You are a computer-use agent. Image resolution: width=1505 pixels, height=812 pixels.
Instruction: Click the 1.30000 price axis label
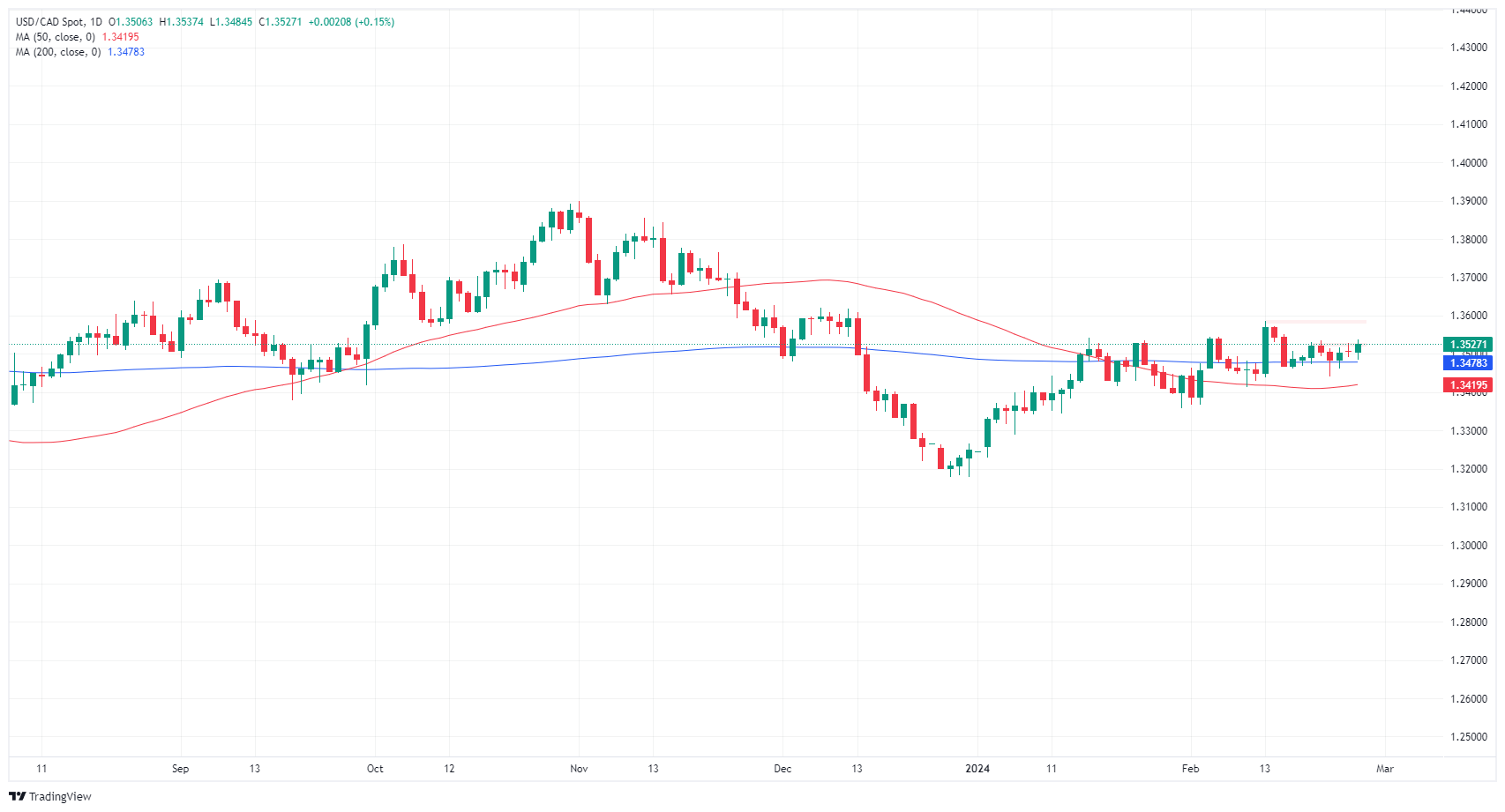1468,546
